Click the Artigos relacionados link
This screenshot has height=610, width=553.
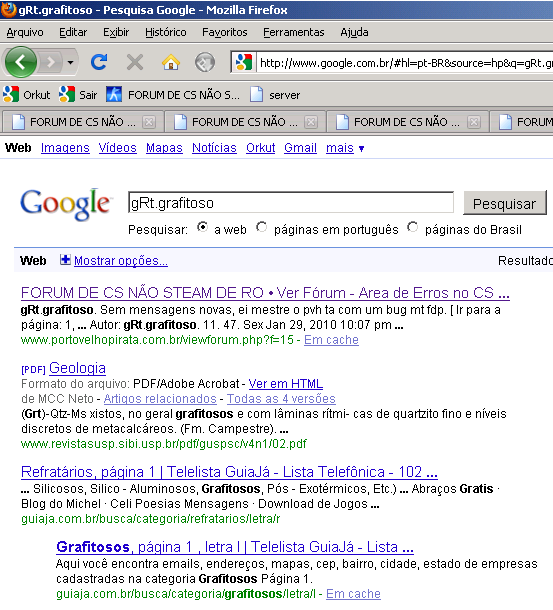pyautogui.click(x=160, y=399)
